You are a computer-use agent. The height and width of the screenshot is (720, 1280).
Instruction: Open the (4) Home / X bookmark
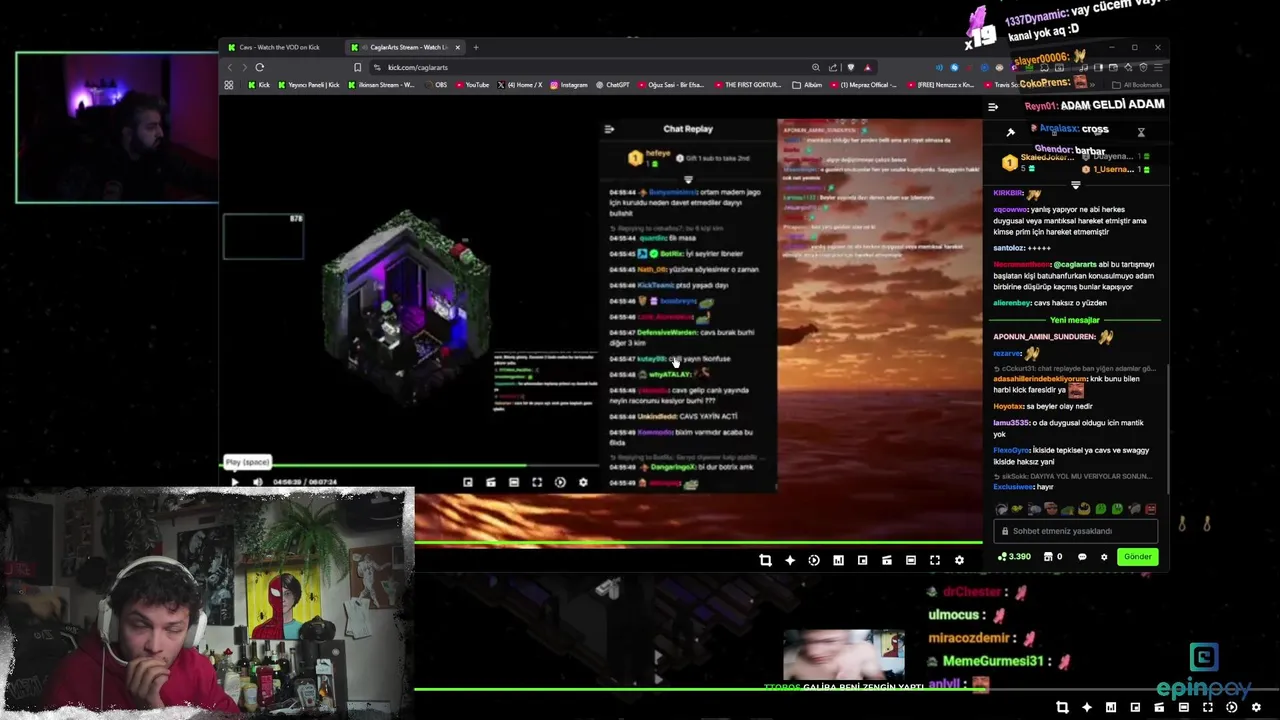tap(520, 85)
